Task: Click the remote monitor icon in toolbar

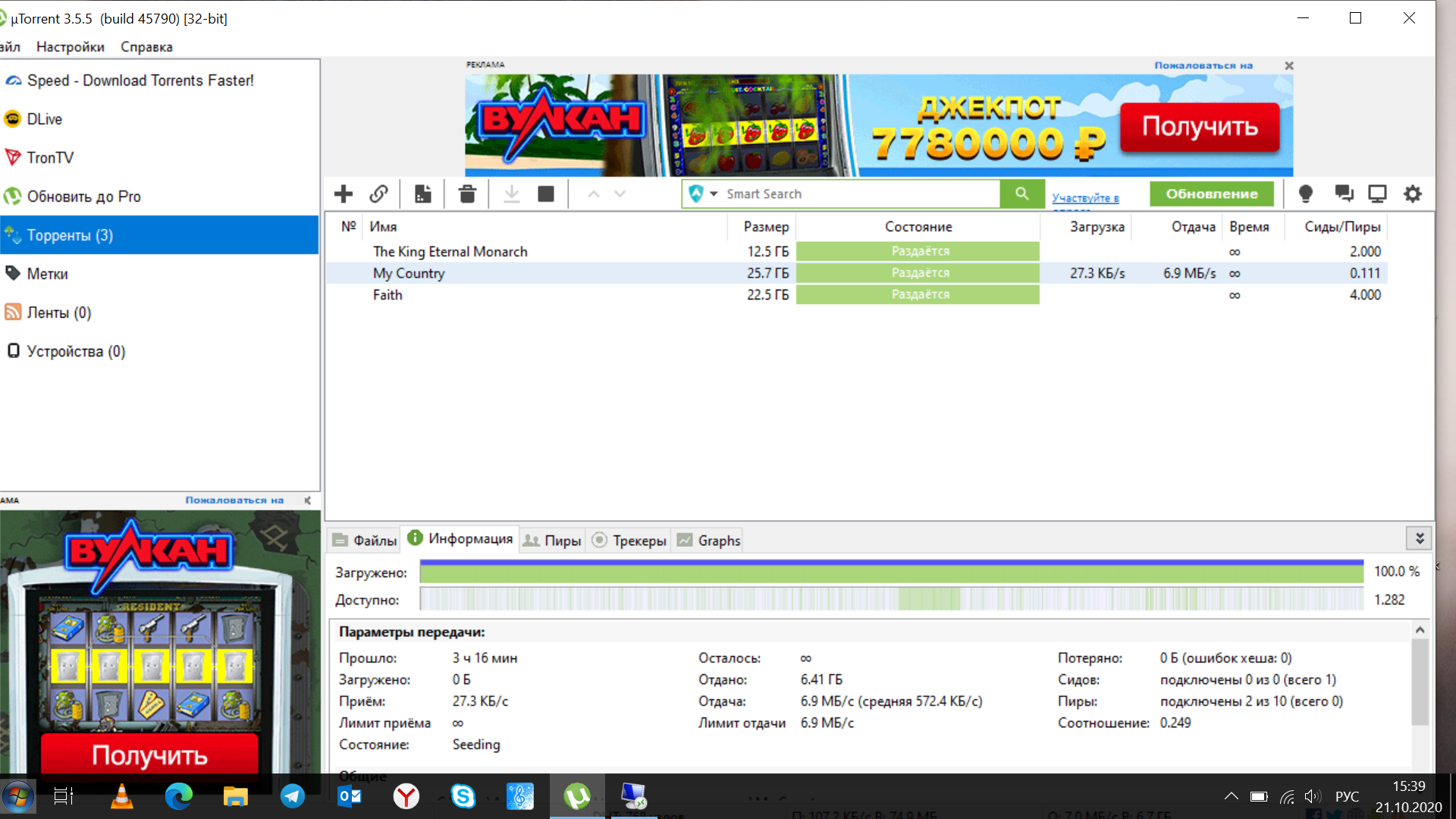Action: (1377, 194)
